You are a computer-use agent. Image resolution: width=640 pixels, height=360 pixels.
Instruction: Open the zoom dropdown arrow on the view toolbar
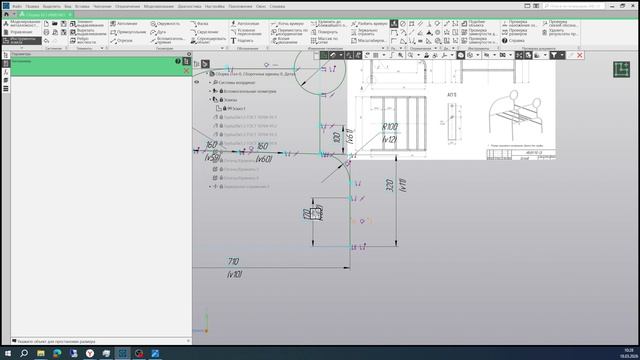(418, 55)
